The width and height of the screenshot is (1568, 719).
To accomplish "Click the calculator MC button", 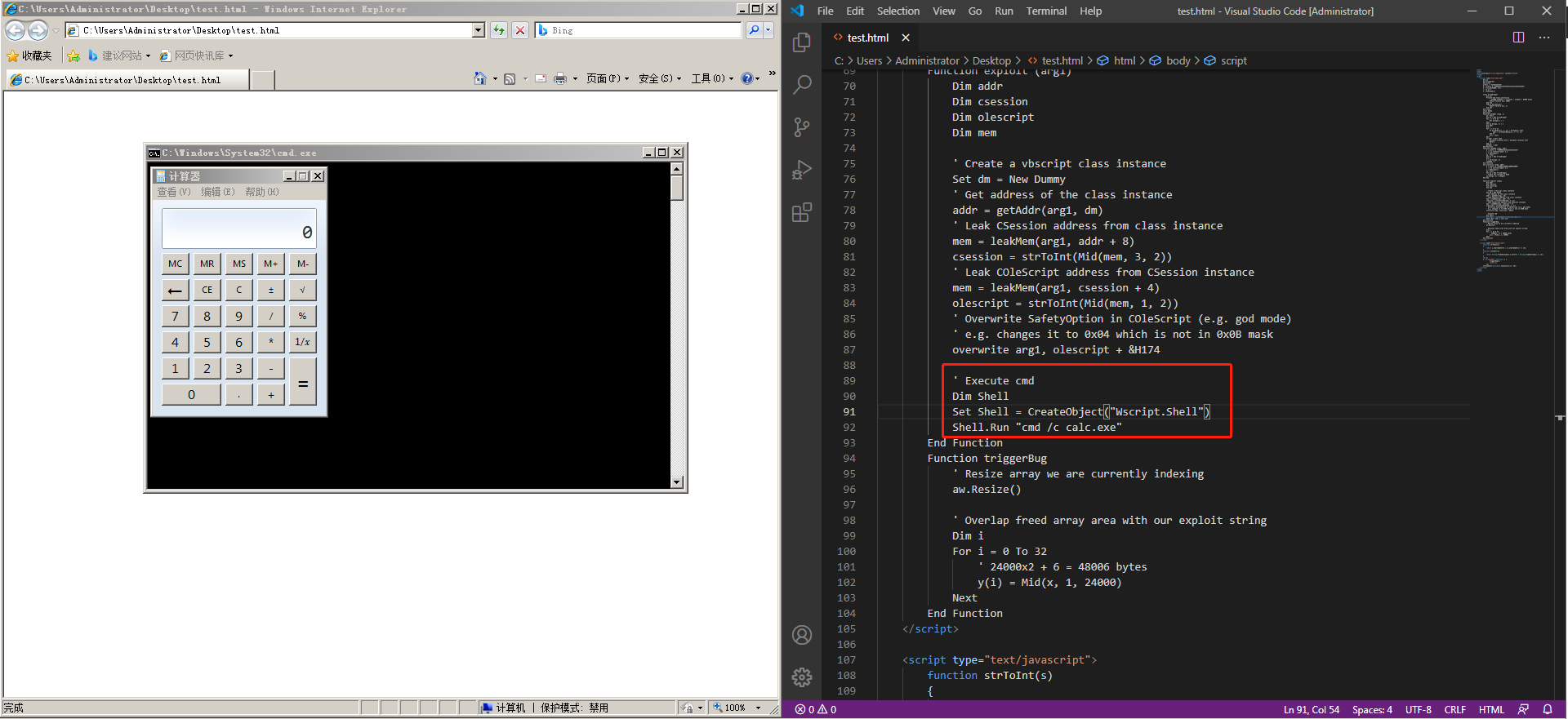I will click(176, 264).
